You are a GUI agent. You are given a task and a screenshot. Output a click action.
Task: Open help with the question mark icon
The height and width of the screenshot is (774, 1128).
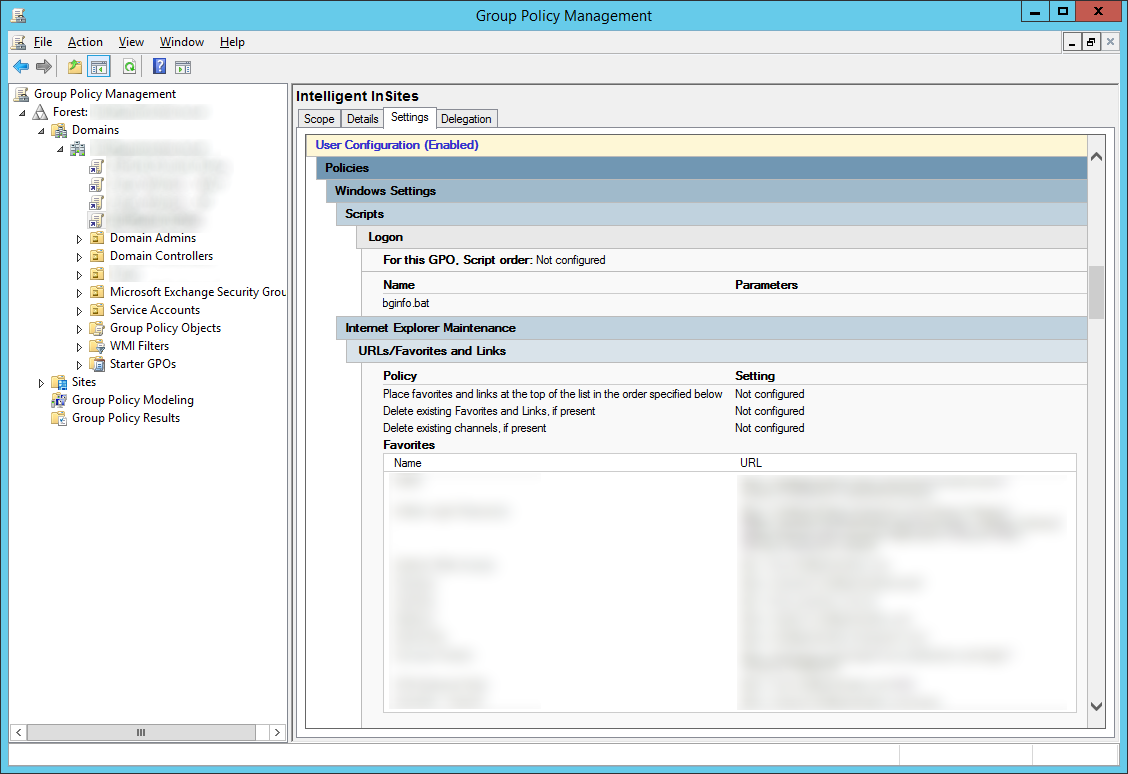point(160,67)
